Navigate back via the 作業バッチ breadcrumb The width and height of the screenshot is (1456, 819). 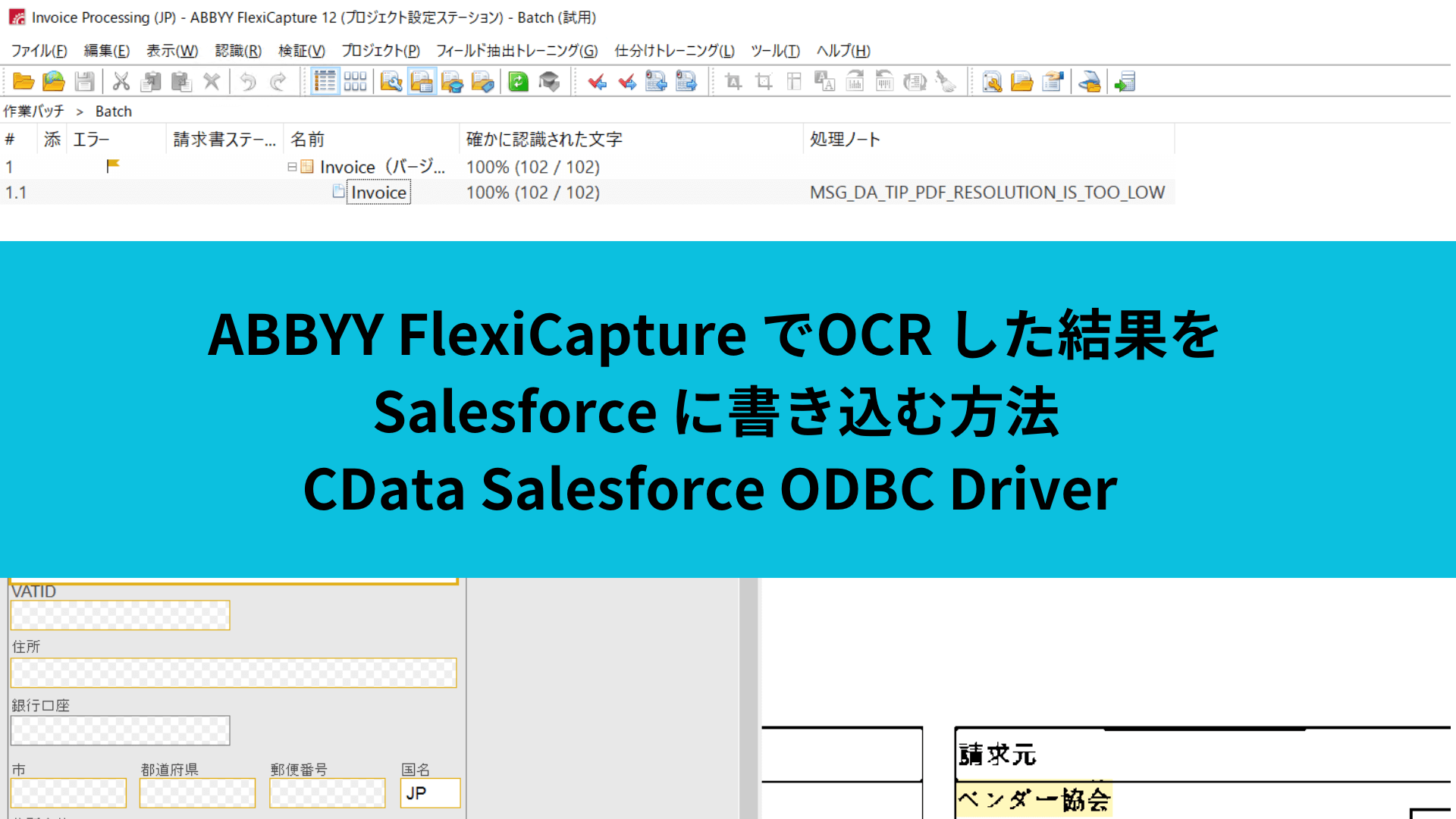33,111
